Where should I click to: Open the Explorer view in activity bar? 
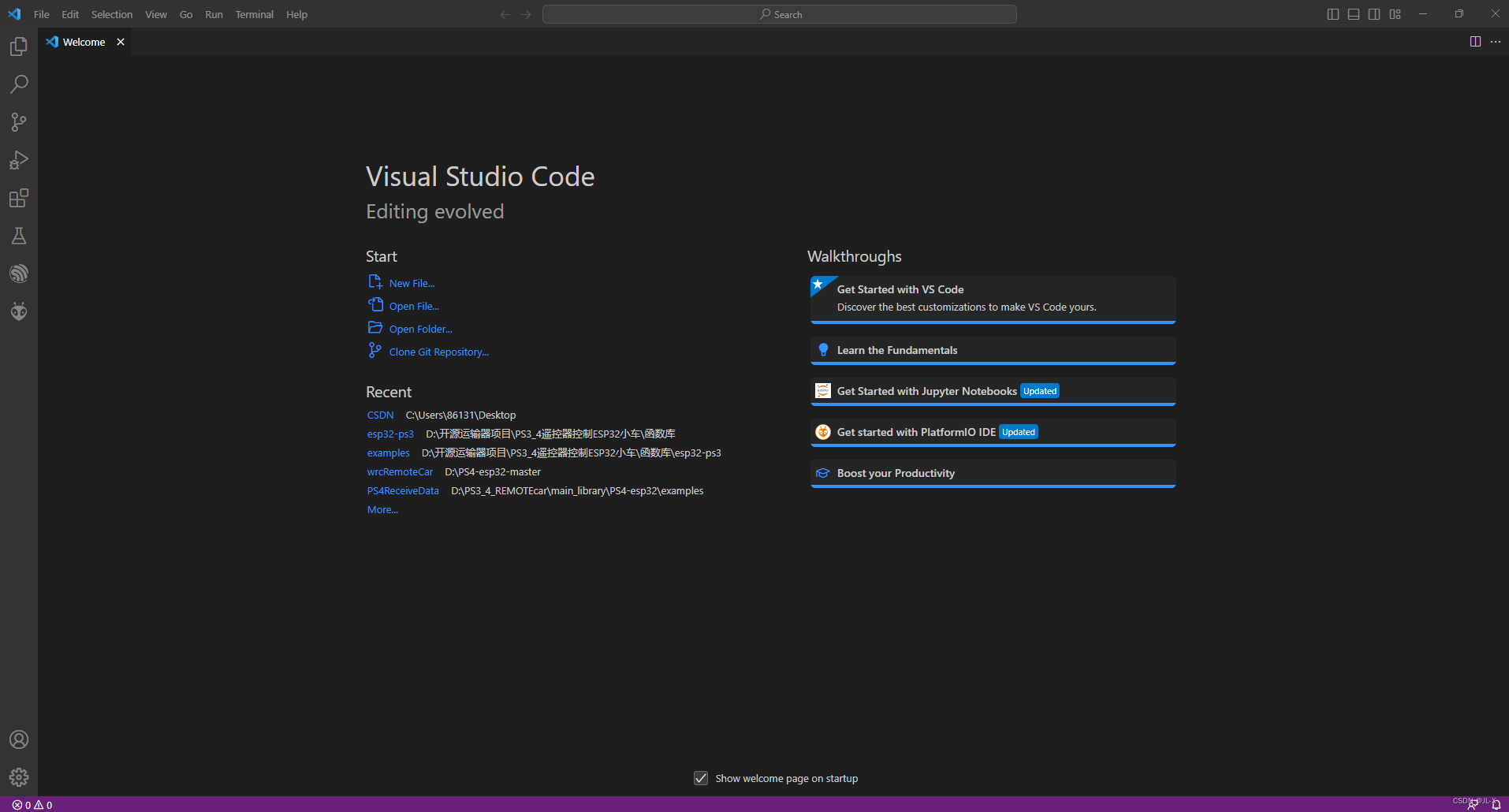pos(19,47)
